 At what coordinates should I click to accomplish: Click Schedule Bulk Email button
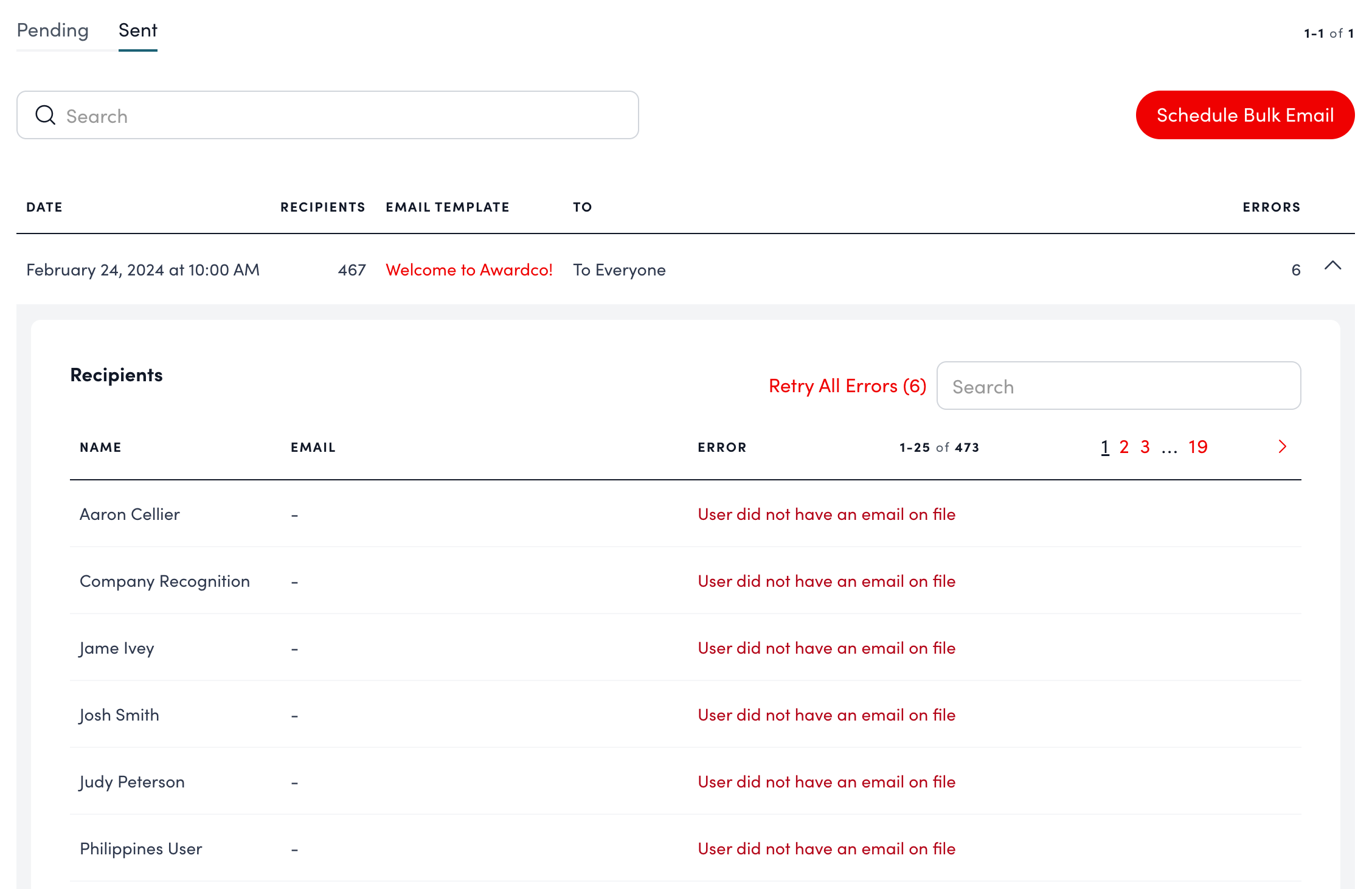[x=1244, y=115]
